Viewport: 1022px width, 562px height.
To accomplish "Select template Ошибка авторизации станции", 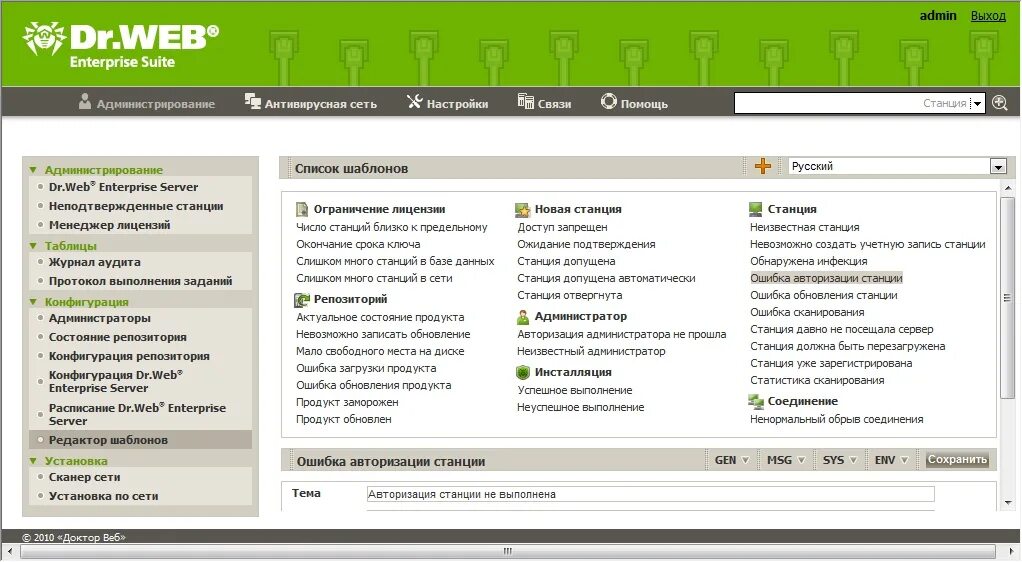I will [x=826, y=278].
